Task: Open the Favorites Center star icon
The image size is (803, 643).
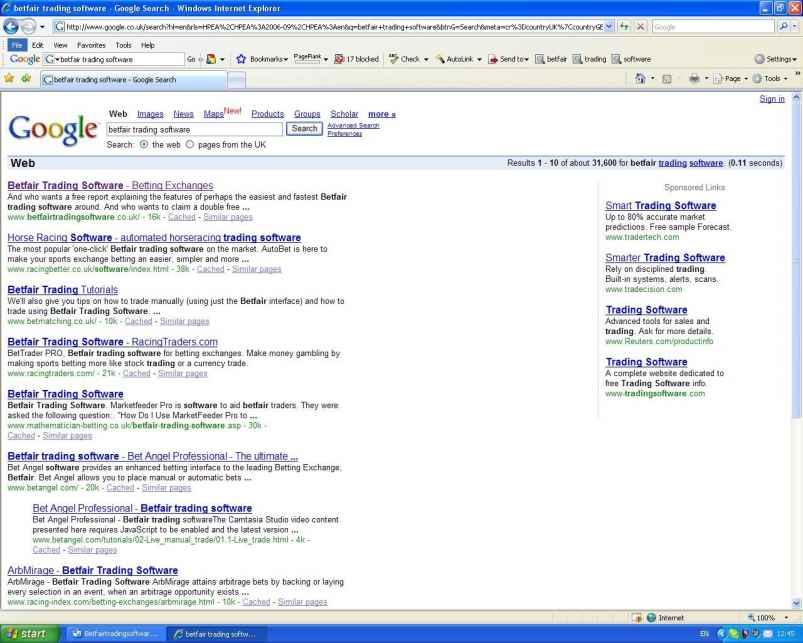Action: [x=9, y=78]
